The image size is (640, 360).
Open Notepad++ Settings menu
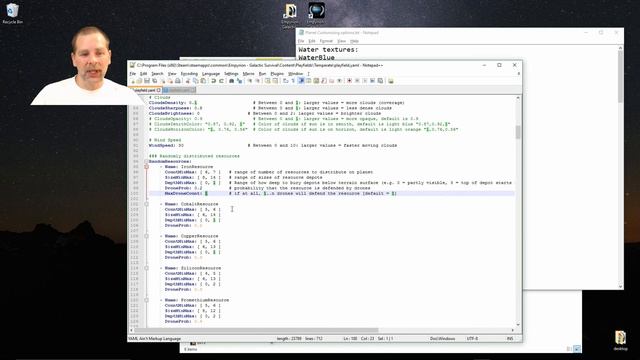(x=231, y=74)
